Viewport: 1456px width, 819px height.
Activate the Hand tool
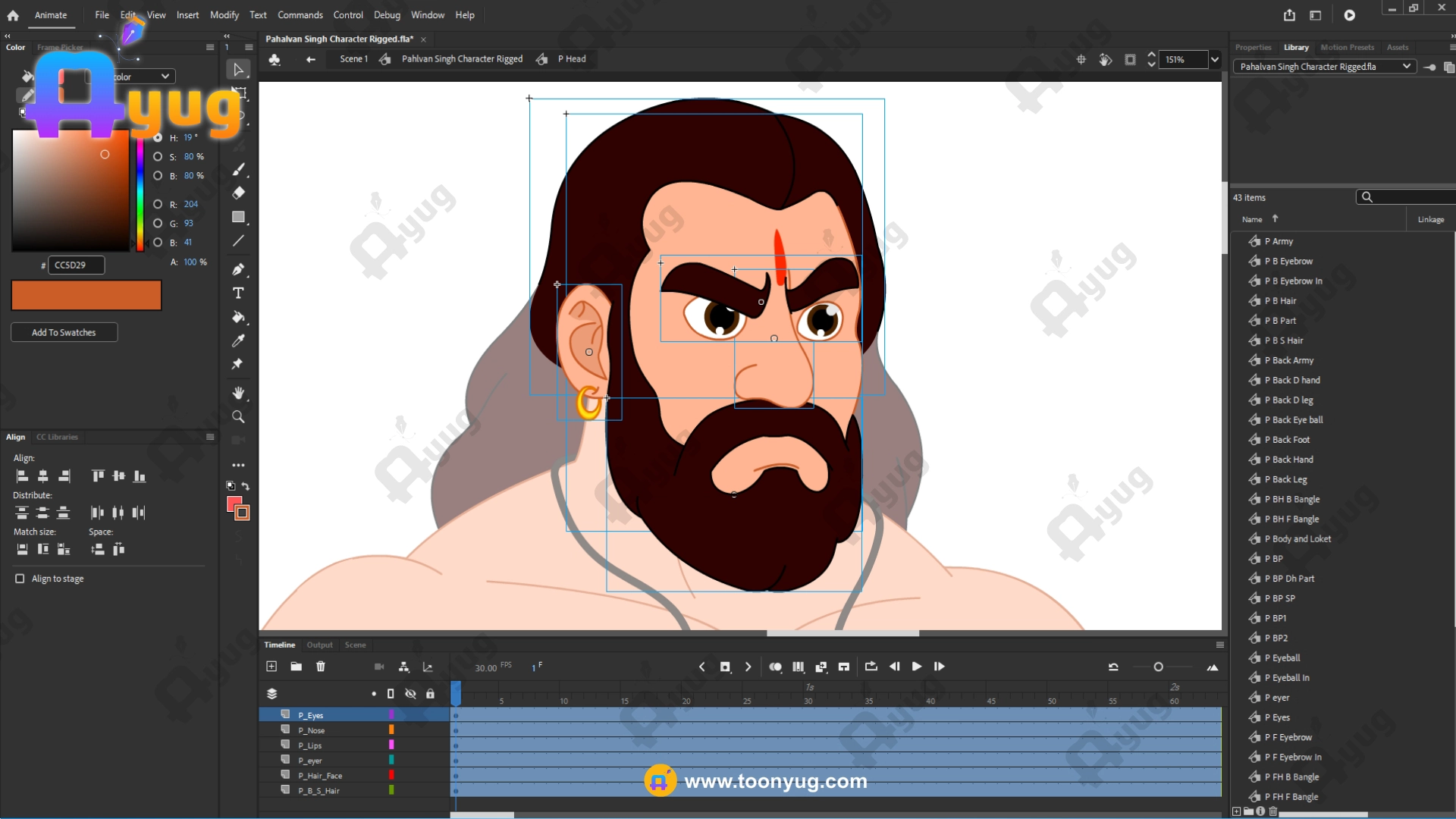(x=239, y=393)
